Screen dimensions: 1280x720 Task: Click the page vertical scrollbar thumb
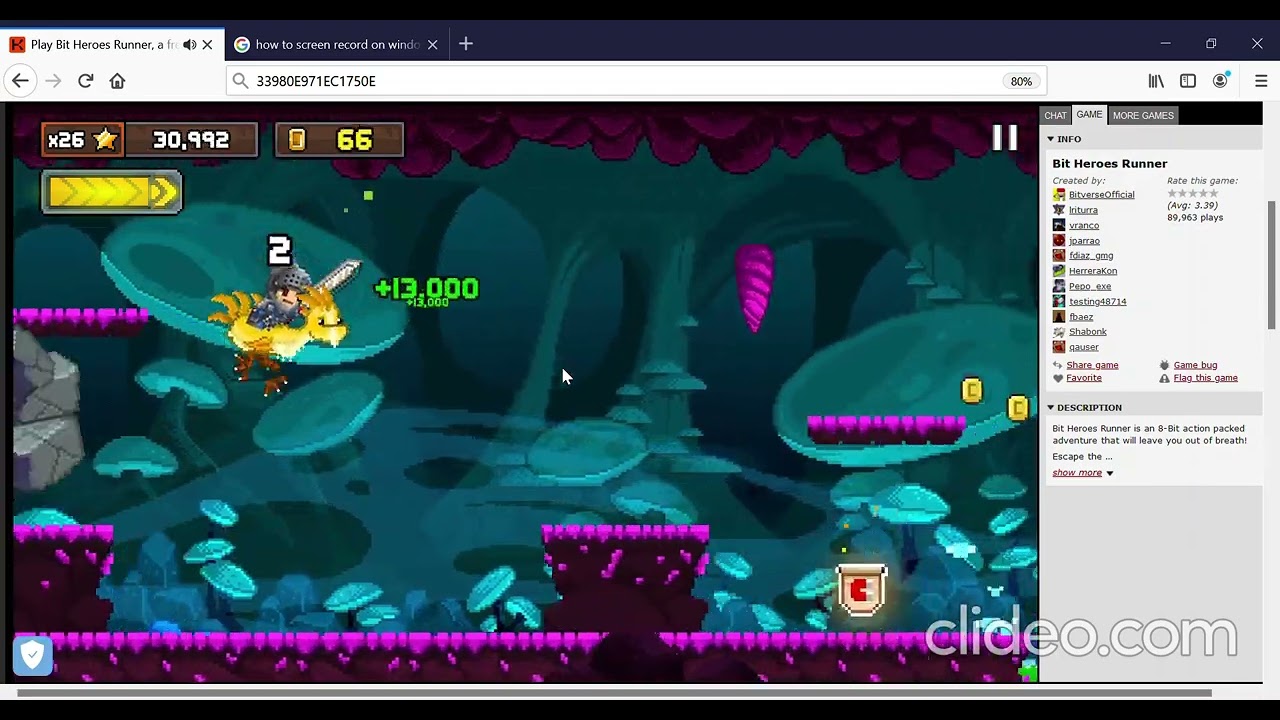[1272, 263]
